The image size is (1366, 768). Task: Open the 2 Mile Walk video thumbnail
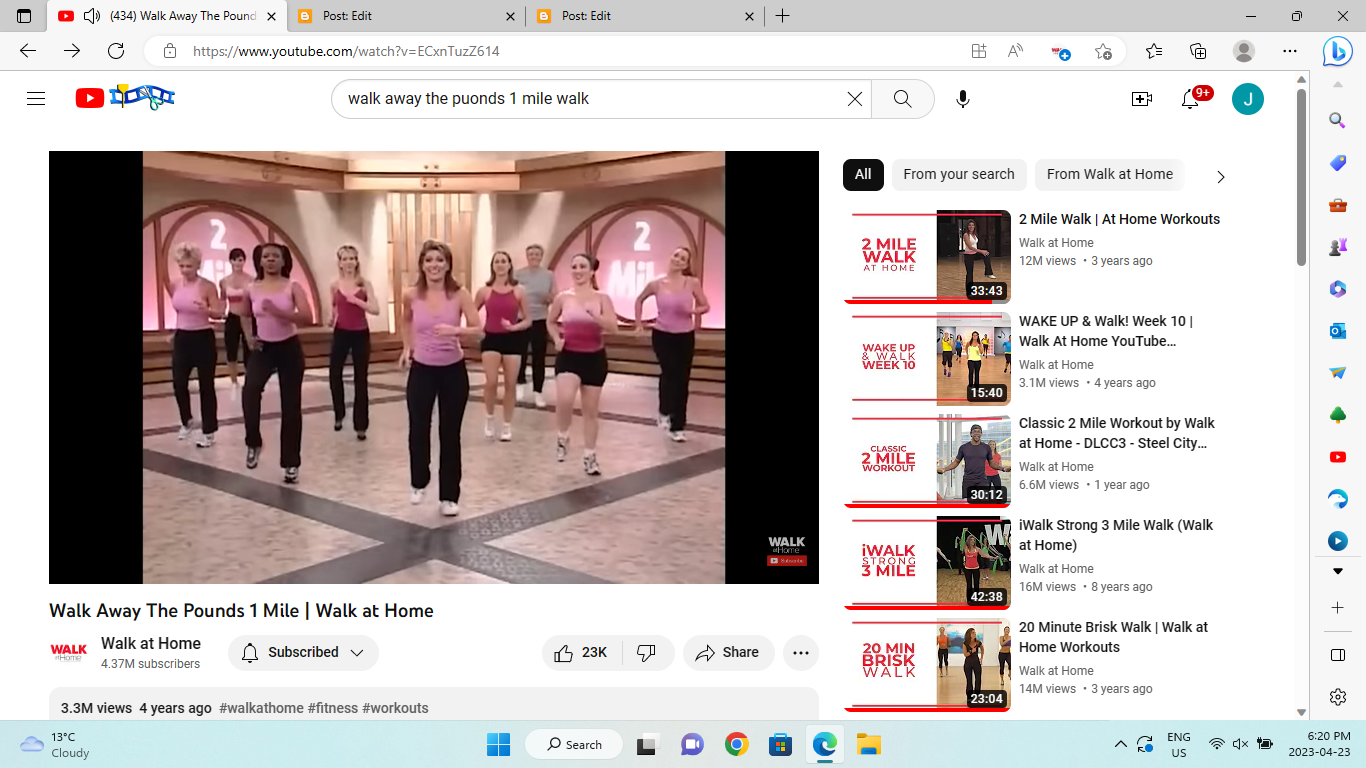[x=927, y=256]
